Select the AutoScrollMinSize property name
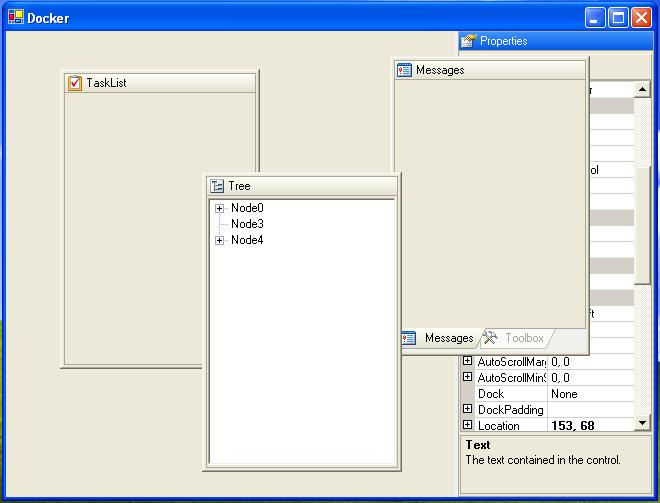 point(511,378)
